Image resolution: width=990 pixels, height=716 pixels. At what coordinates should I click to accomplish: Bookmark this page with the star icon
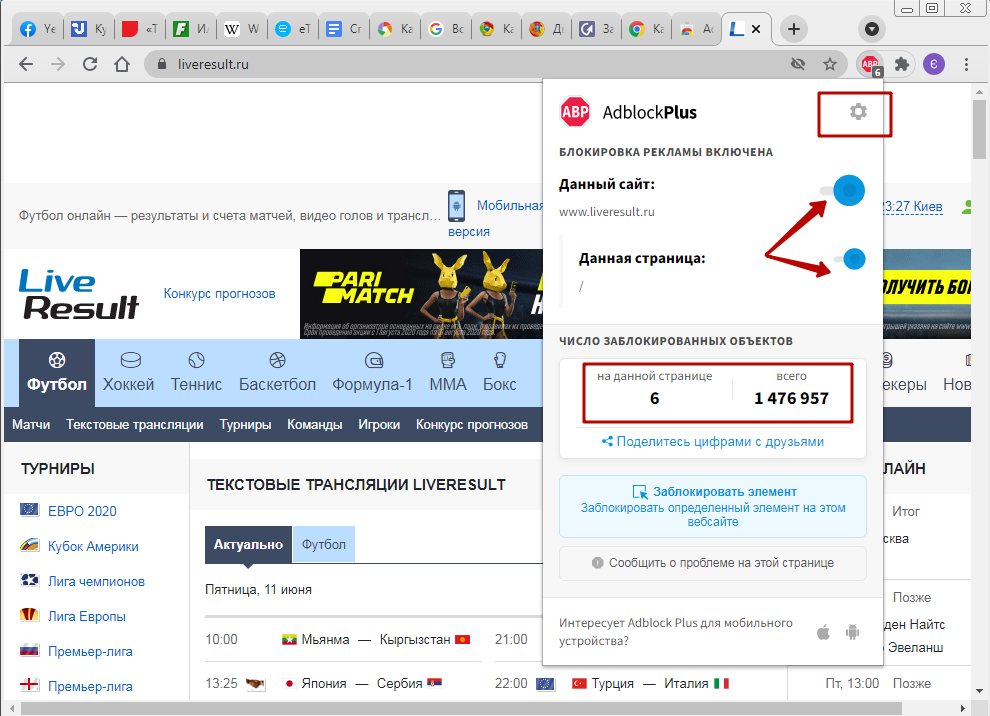pyautogui.click(x=830, y=64)
